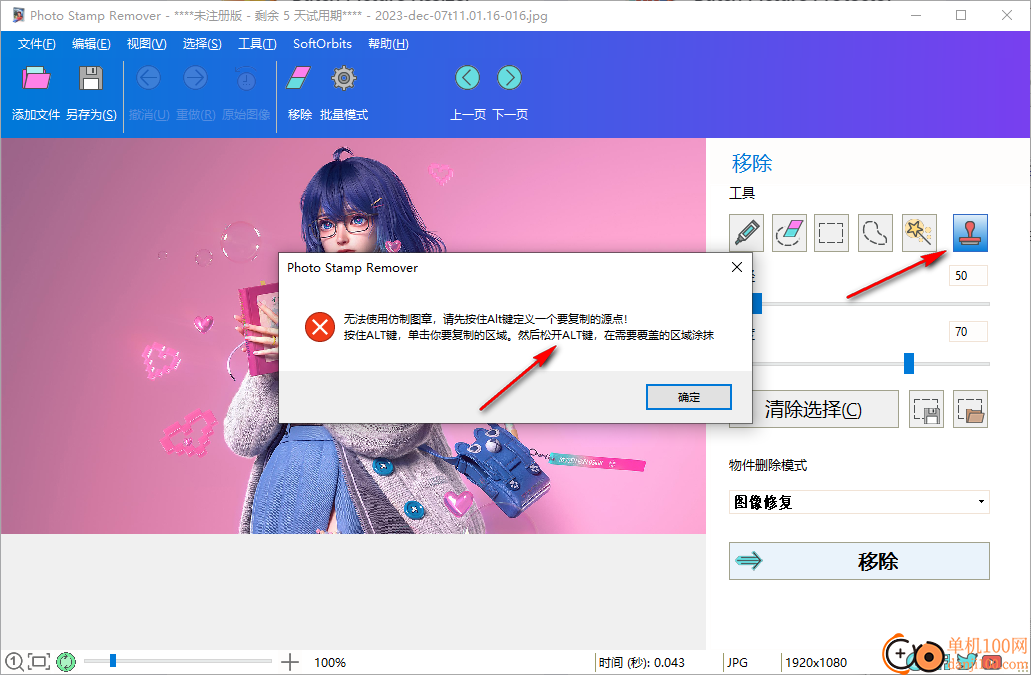Open the 视图(V) menu
This screenshot has height=675, width=1031.
[146, 43]
